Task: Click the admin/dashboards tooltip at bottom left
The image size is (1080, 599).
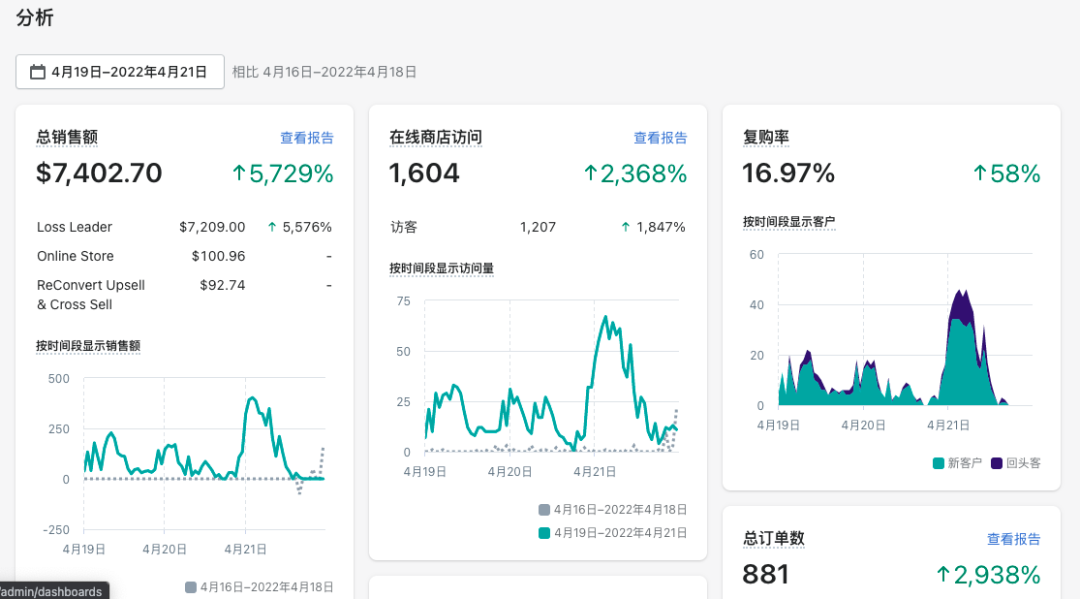Action: [x=51, y=591]
